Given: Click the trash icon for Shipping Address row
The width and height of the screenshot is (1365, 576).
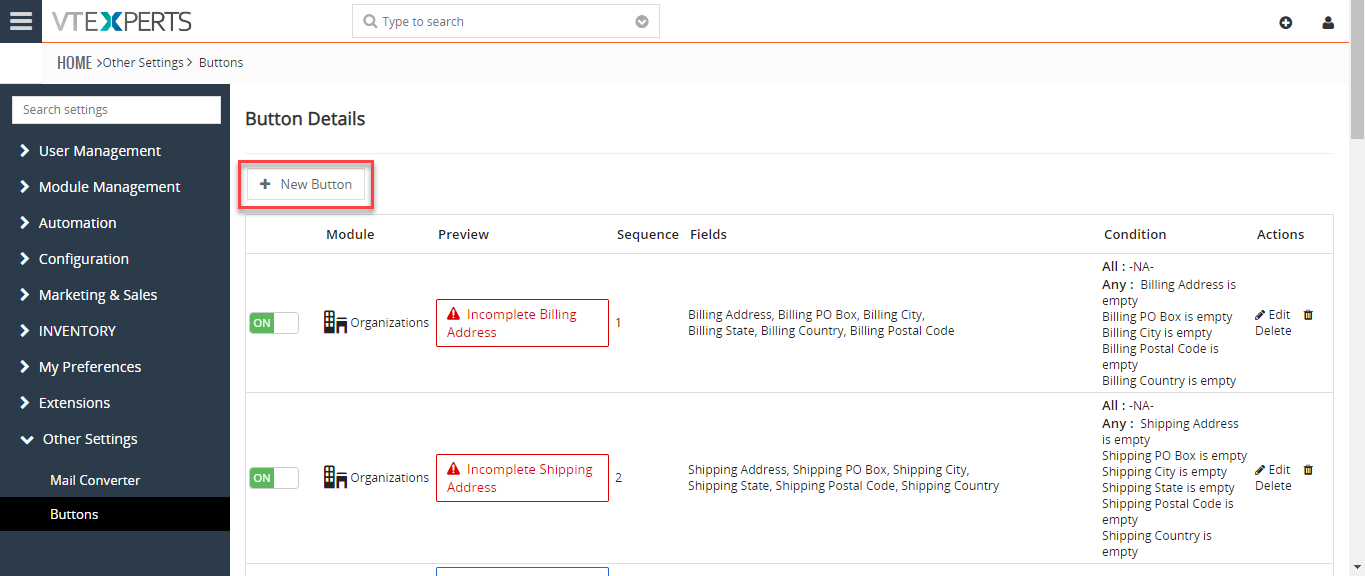Looking at the screenshot, I should pyautogui.click(x=1308, y=470).
